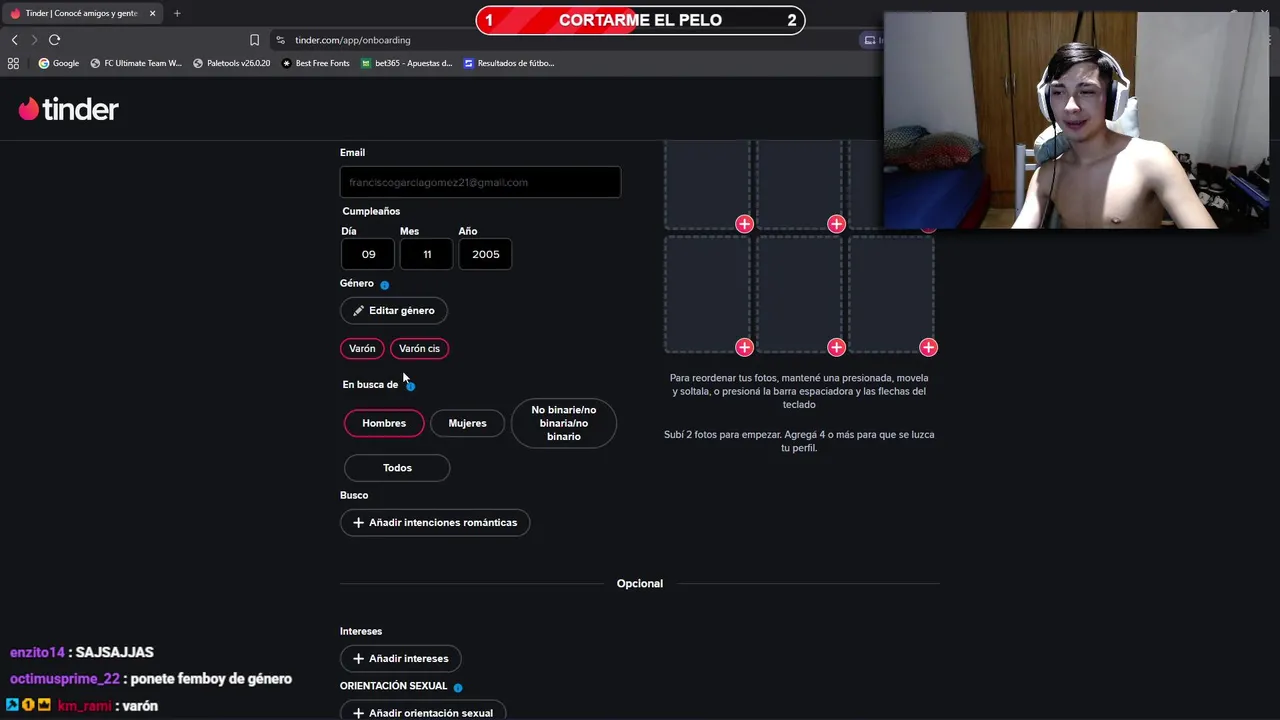Open the FC Ultimate Team bookmark
Screen dimensions: 1280x720
(136, 63)
